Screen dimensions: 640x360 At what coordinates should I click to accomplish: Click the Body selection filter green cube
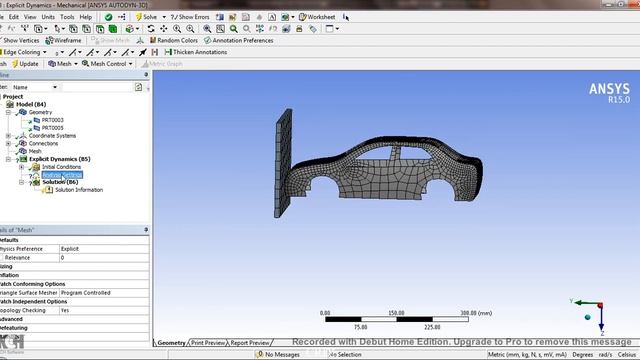click(x=113, y=29)
